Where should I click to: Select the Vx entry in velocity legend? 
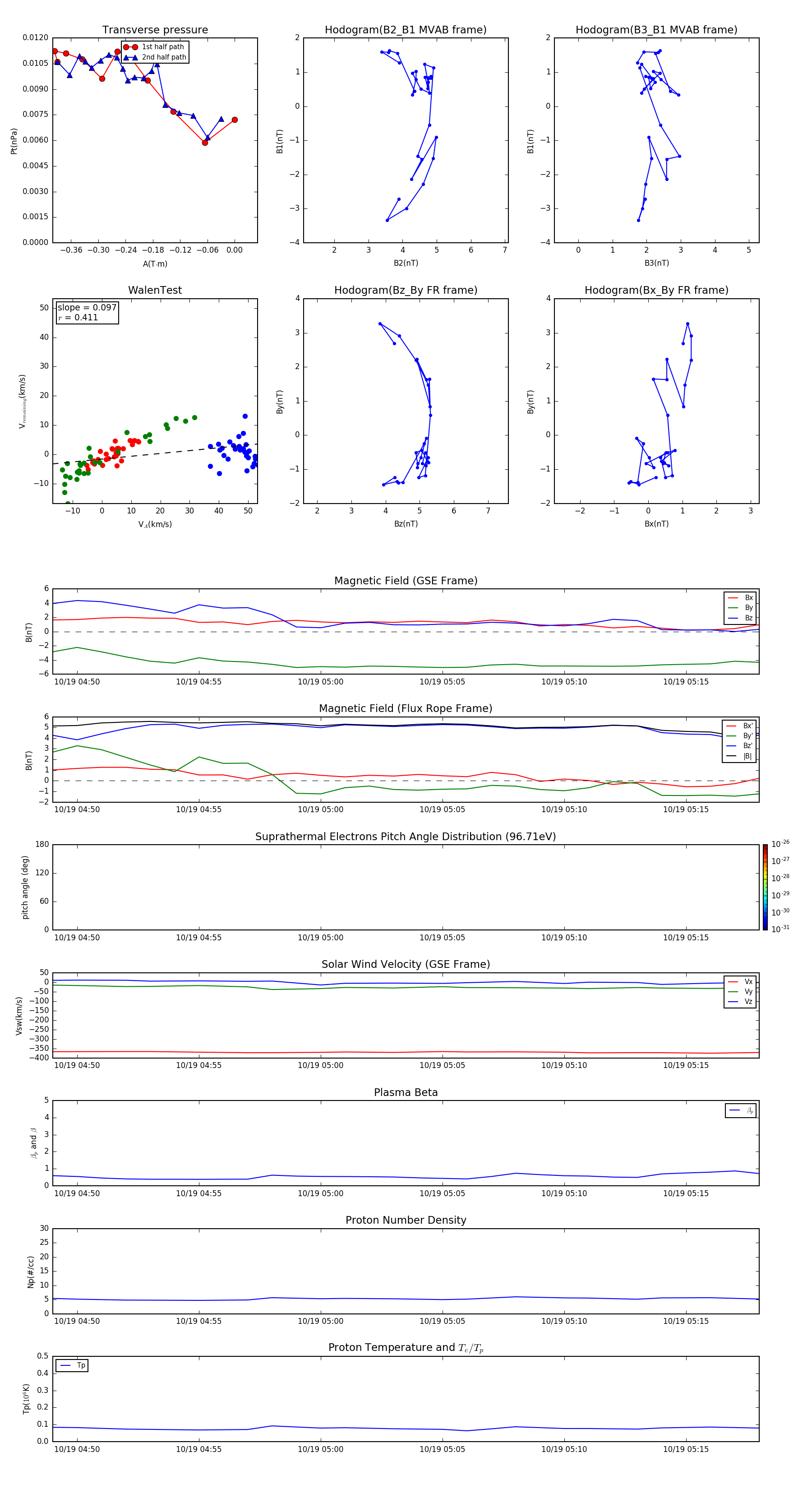pos(740,981)
